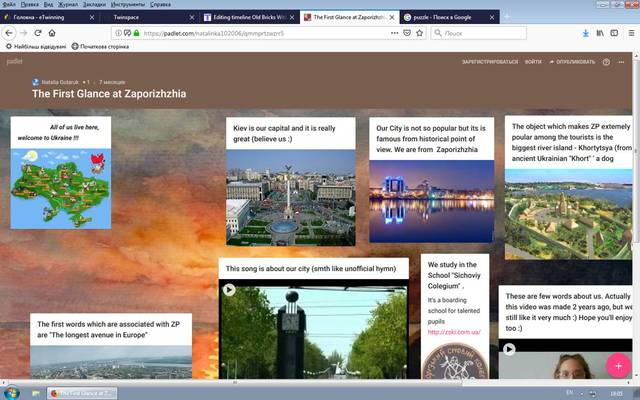Open the Справка menu
Viewport: 640px width, 400px height.
(x=160, y=4)
